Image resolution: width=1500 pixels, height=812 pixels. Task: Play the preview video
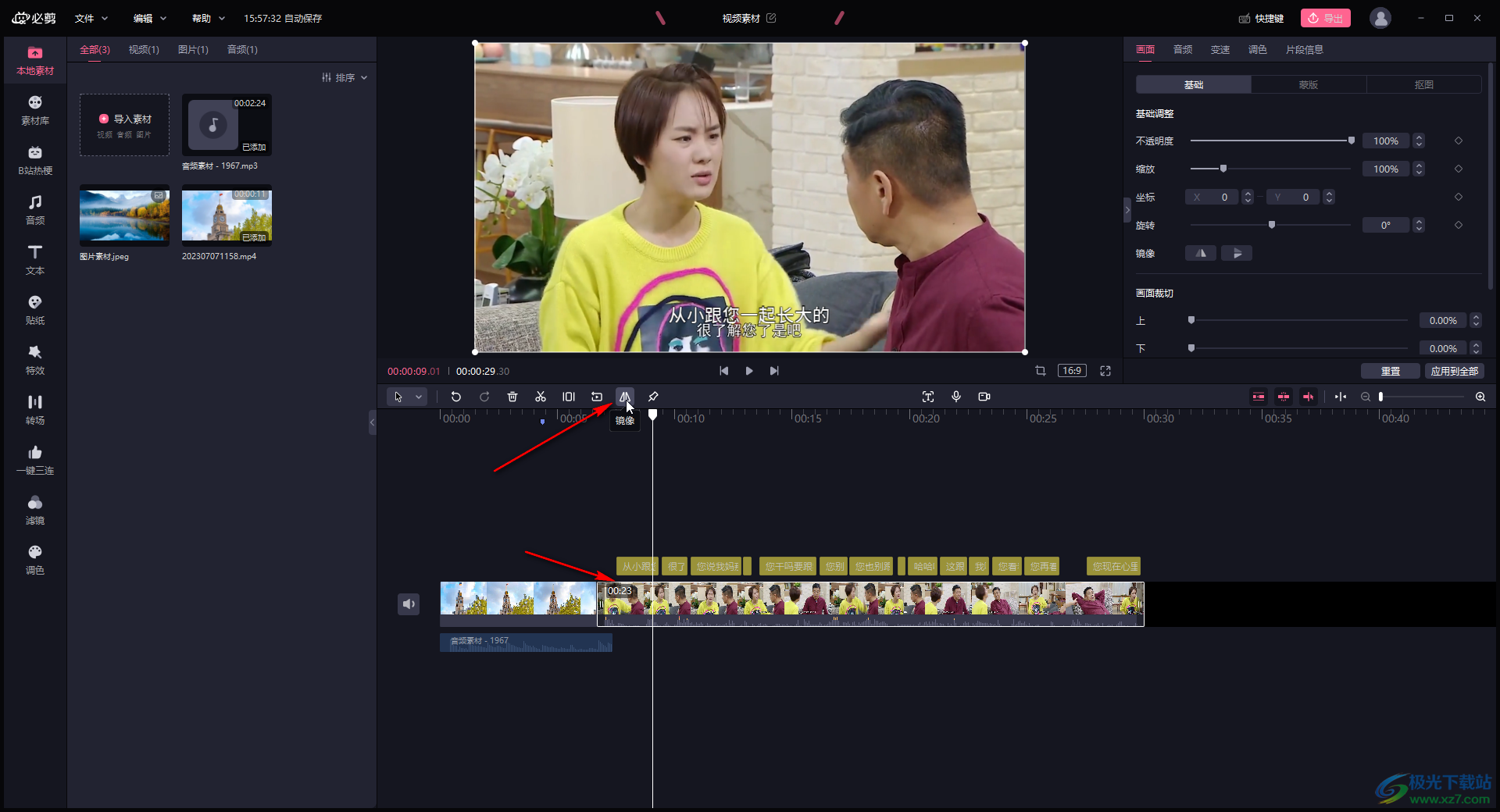(x=749, y=371)
